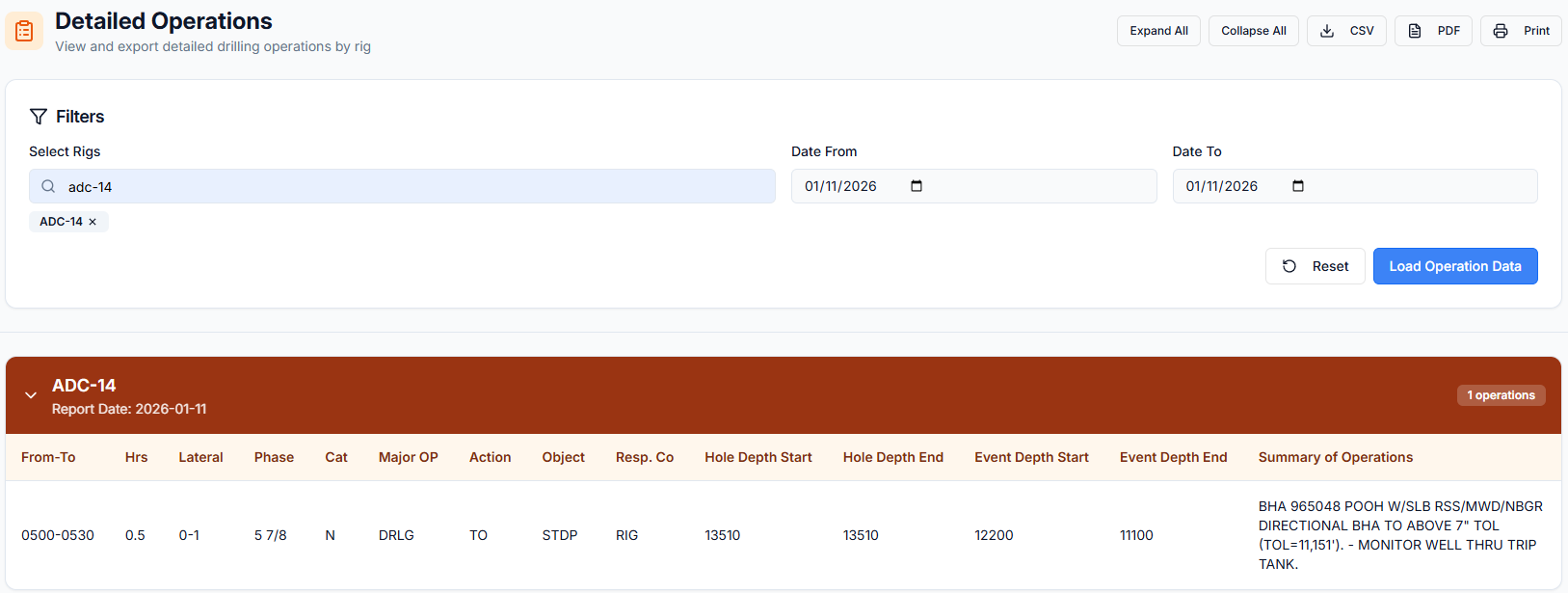Collapse All rig sections

pos(1253,31)
